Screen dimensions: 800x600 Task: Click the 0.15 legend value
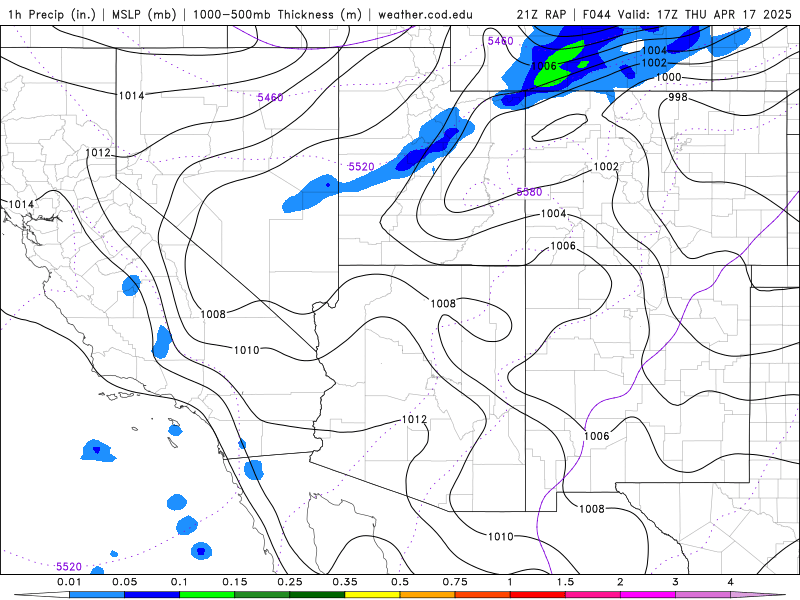click(x=235, y=582)
